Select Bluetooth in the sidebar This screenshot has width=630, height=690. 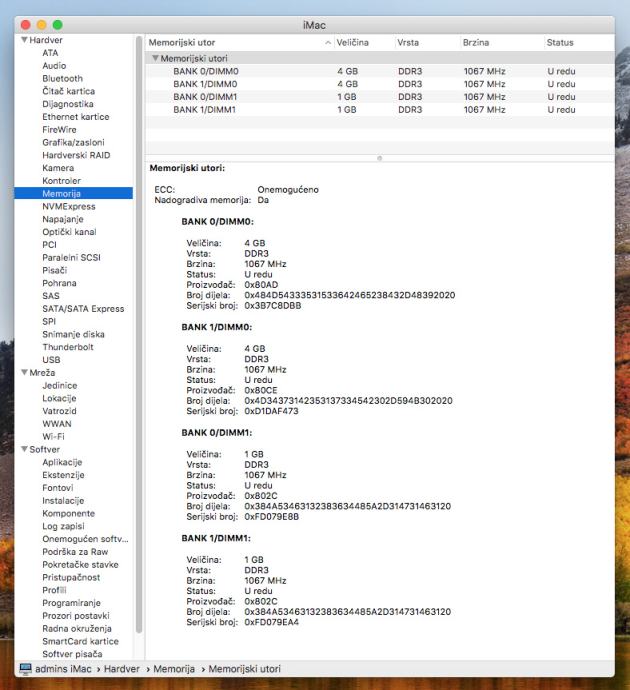point(62,78)
